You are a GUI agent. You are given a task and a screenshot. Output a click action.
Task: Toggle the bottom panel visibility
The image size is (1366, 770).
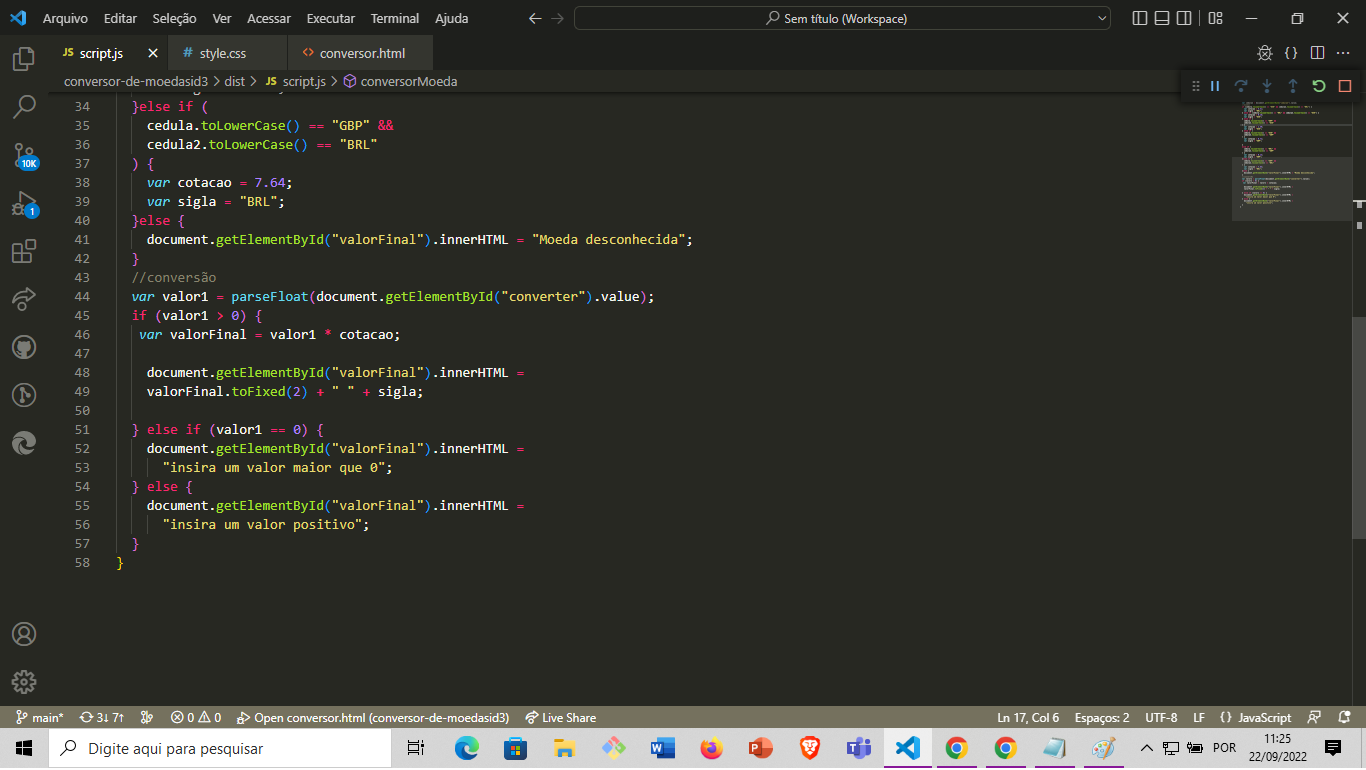(1162, 18)
